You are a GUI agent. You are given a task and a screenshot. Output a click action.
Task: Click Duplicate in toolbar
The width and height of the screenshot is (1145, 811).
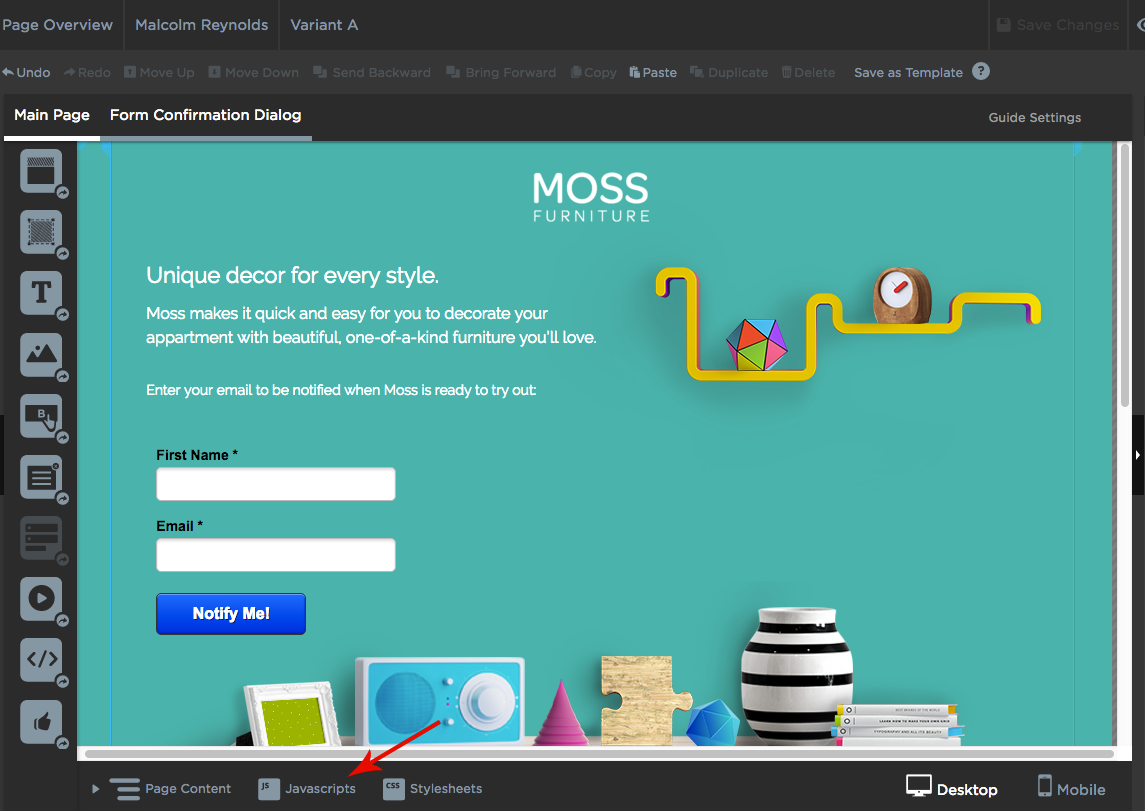(x=729, y=72)
